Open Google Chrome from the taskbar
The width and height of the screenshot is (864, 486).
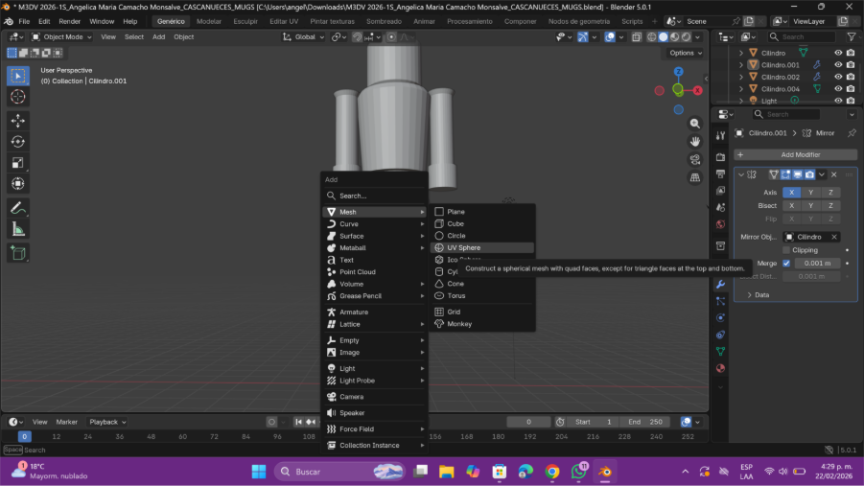point(552,471)
